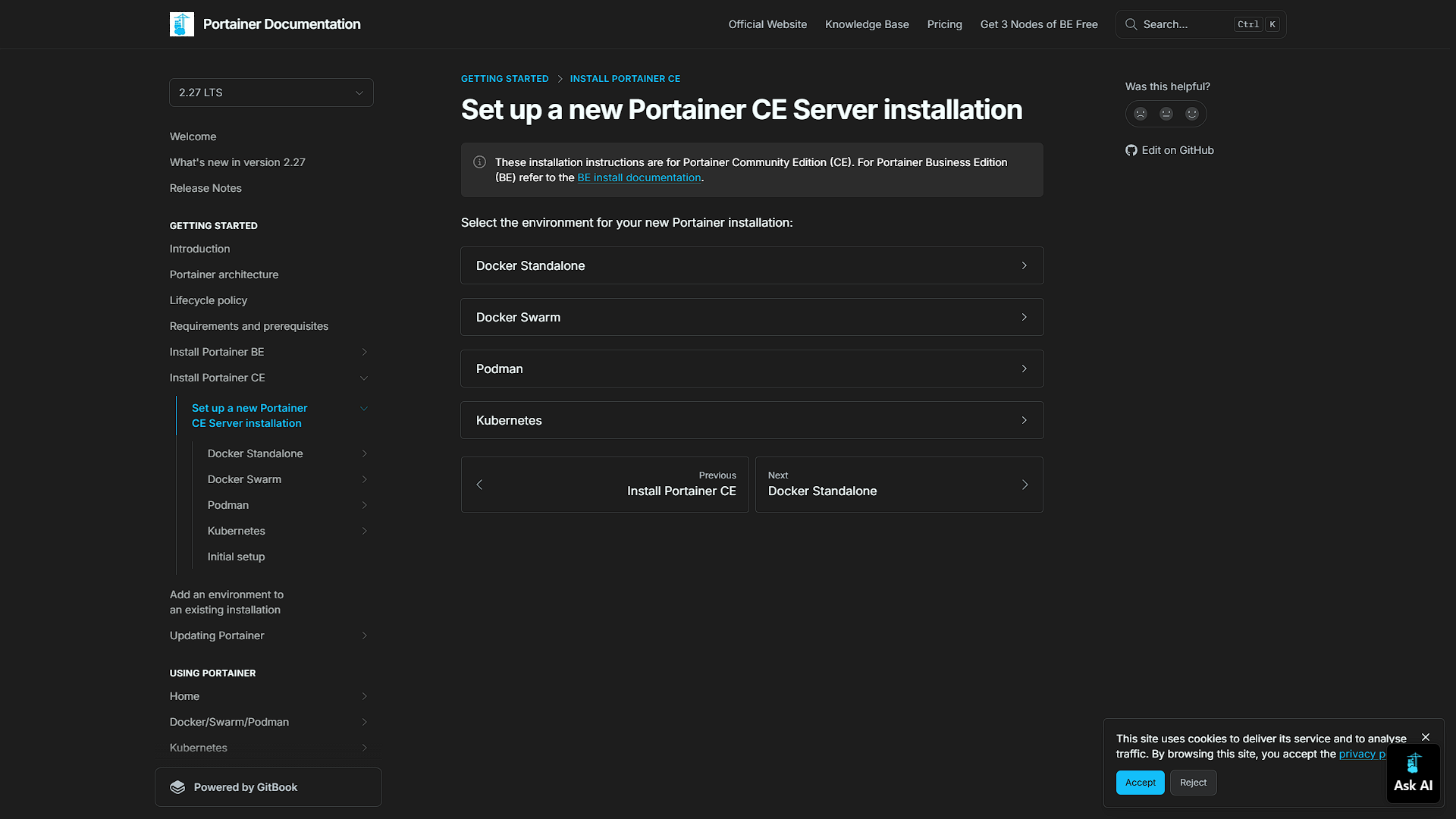Go to Next page Docker Standalone
Image resolution: width=1456 pixels, height=819 pixels.
[x=899, y=485]
